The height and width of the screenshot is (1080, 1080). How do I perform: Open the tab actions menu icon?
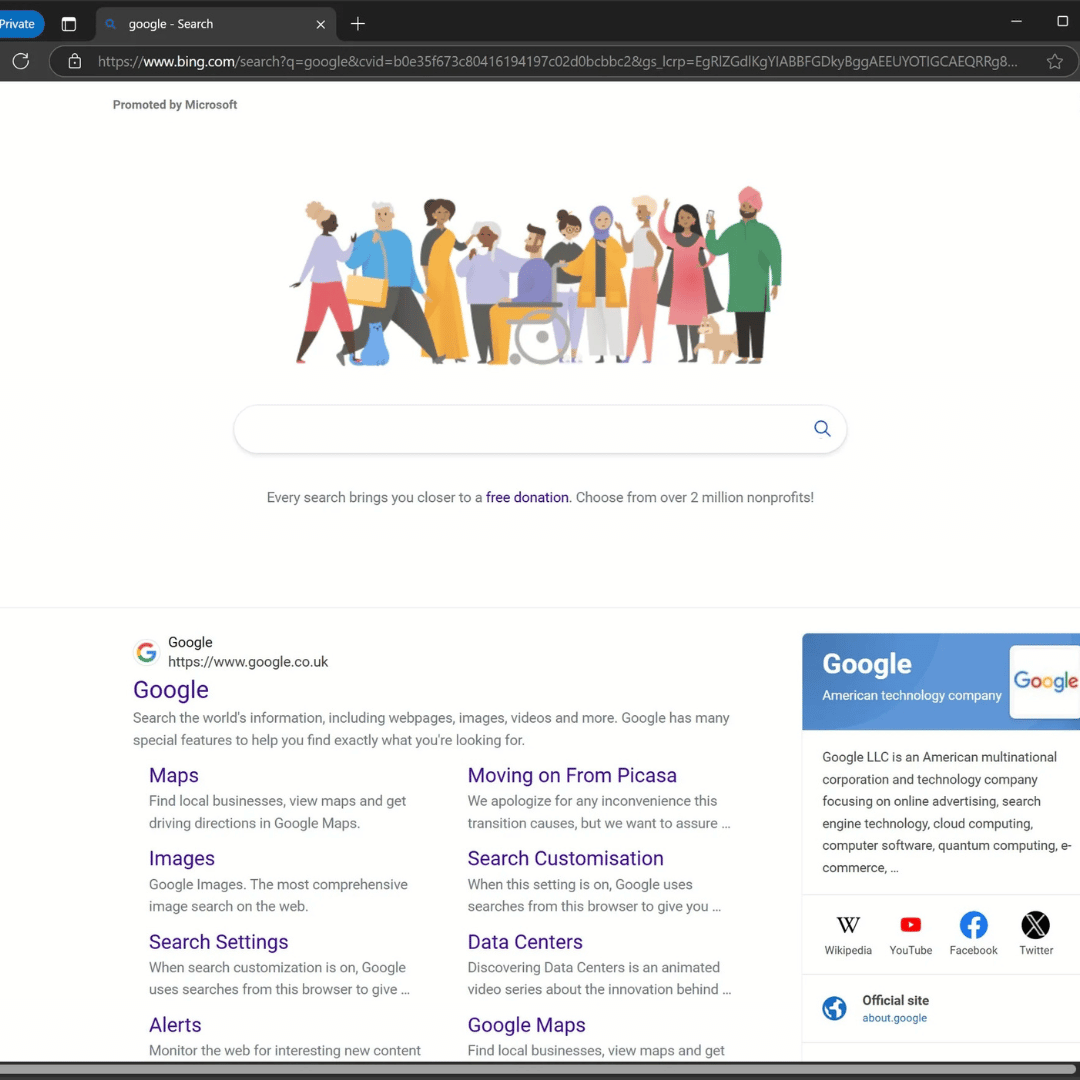point(69,24)
